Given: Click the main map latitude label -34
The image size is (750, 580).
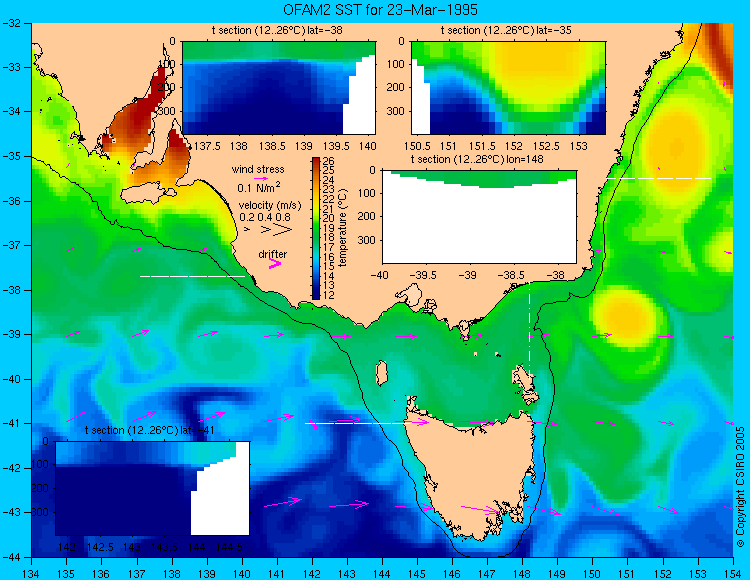Looking at the screenshot, I should (11, 111).
